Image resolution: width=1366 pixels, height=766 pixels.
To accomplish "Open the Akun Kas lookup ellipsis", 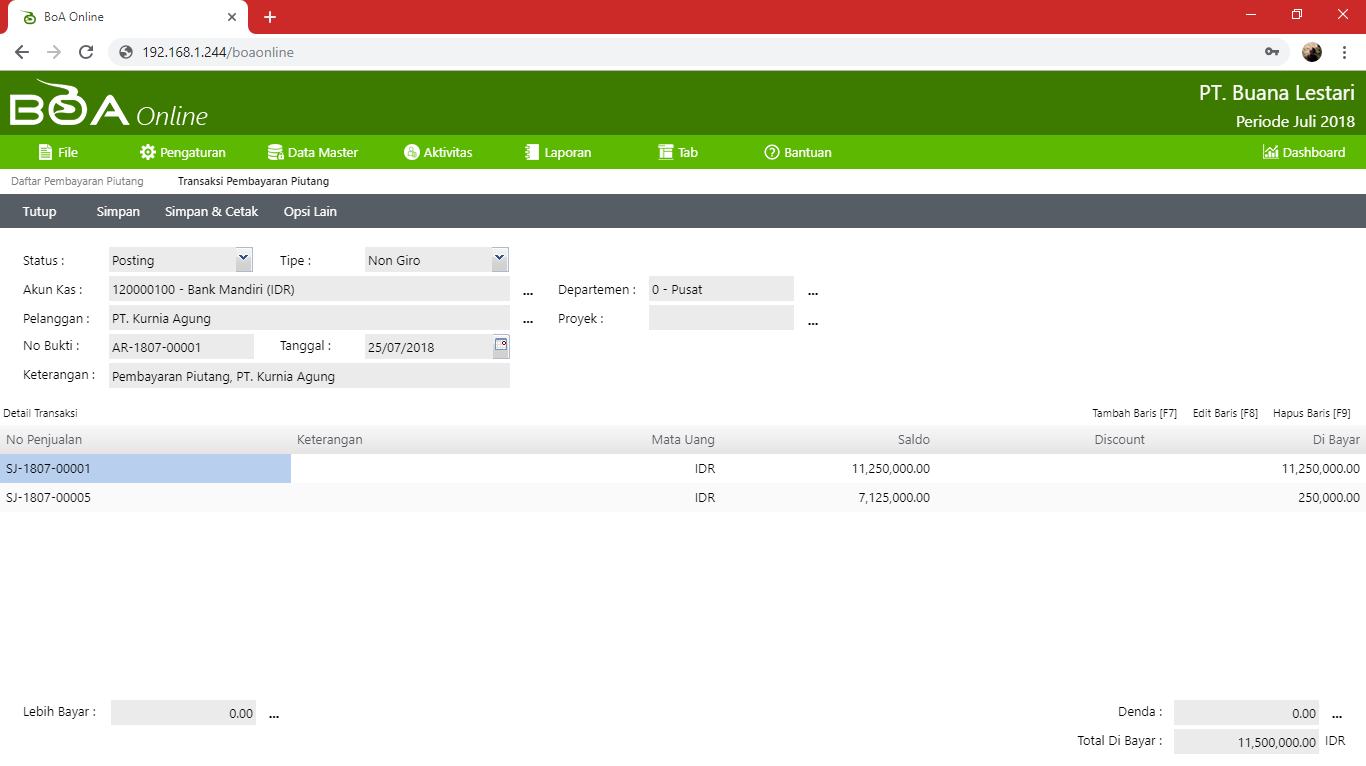I will pyautogui.click(x=528, y=292).
